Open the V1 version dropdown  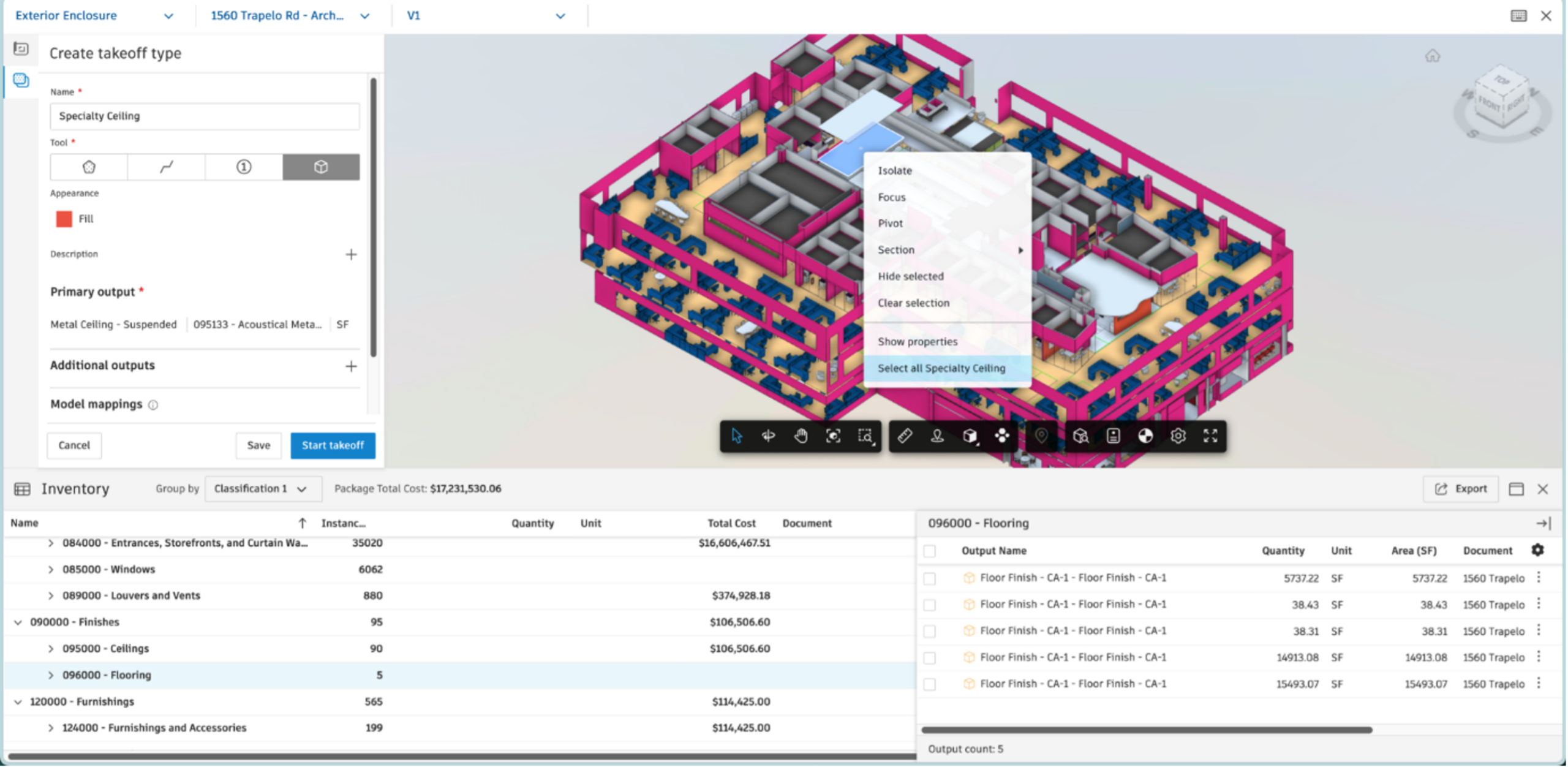point(486,16)
